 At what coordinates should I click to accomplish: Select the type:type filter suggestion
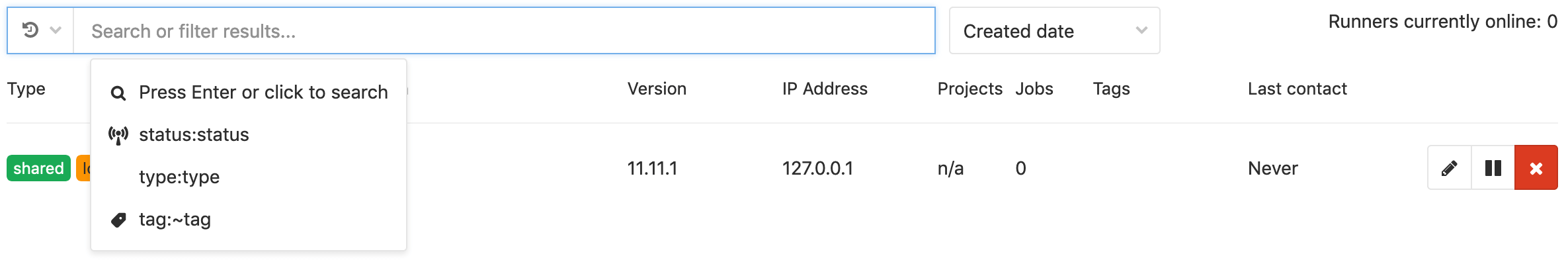click(x=249, y=177)
